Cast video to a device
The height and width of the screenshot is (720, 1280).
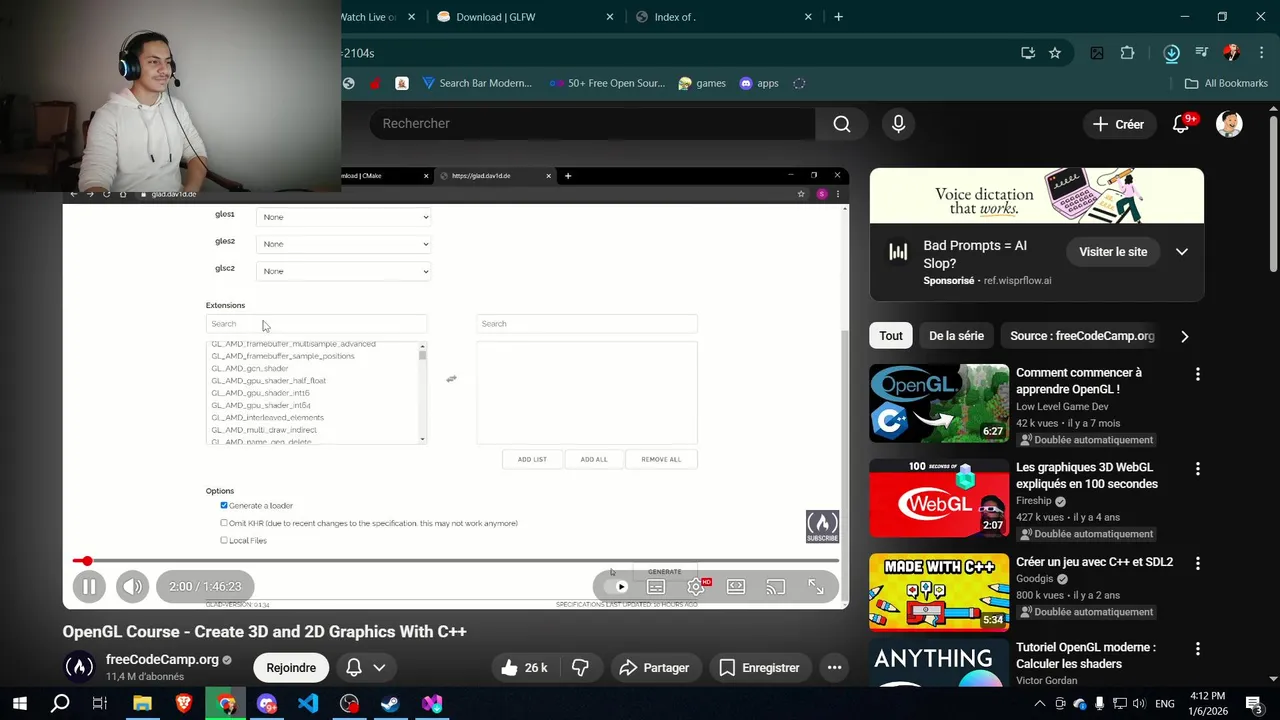click(x=776, y=587)
